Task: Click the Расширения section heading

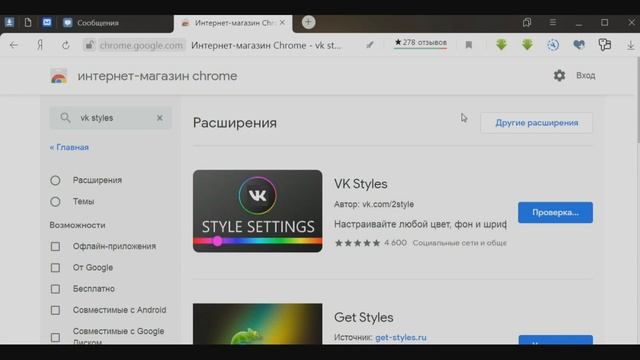Action: click(x=235, y=123)
